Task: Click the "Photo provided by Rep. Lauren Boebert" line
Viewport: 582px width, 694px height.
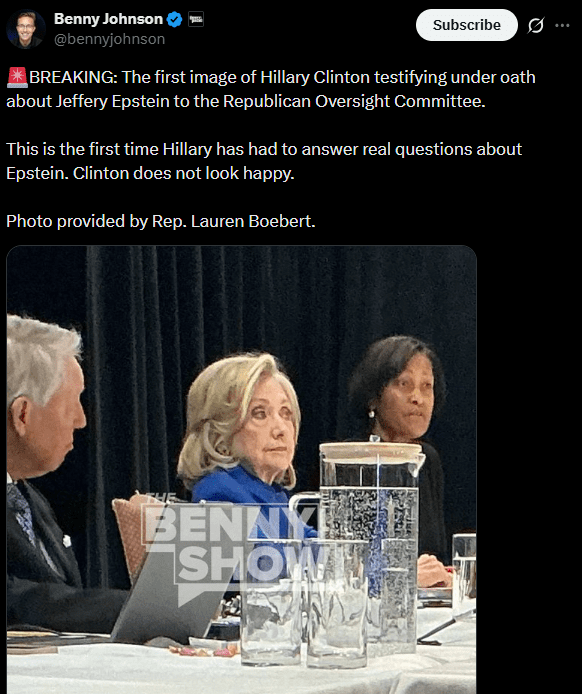Action: [x=161, y=221]
